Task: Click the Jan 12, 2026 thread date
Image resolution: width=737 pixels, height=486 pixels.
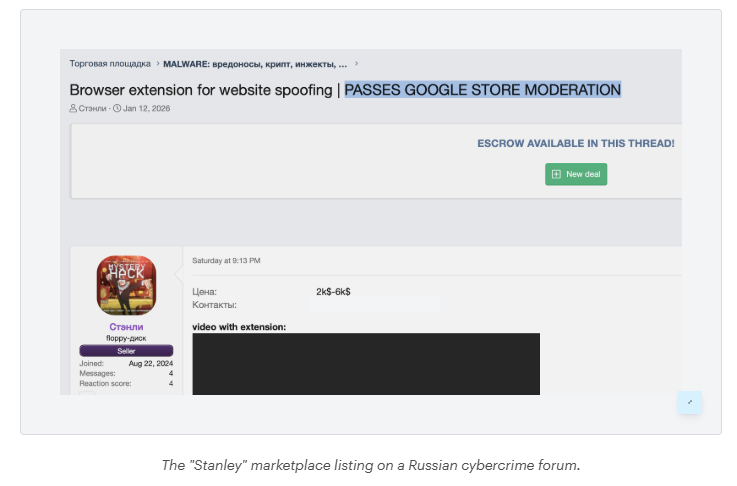Action: 147,108
